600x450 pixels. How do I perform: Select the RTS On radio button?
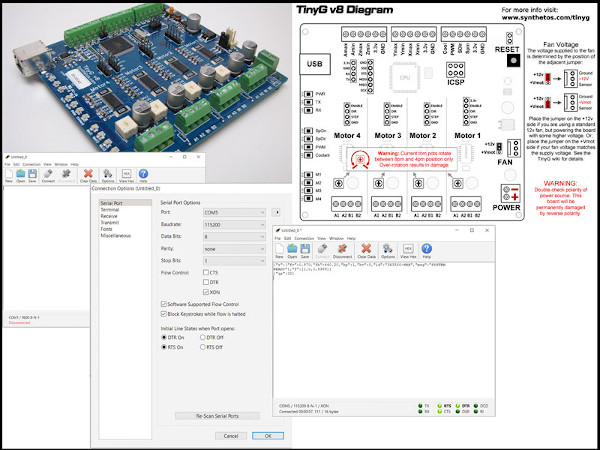(164, 347)
